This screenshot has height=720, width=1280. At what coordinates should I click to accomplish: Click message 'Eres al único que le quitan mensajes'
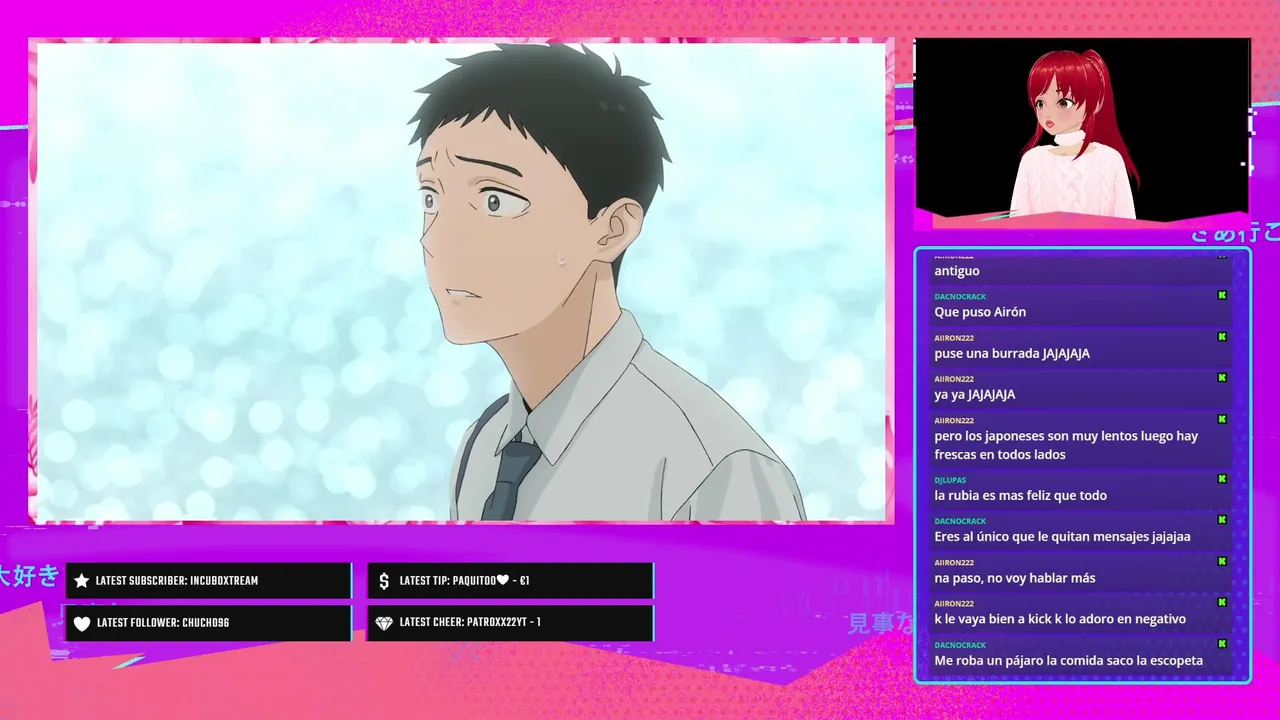click(1062, 537)
